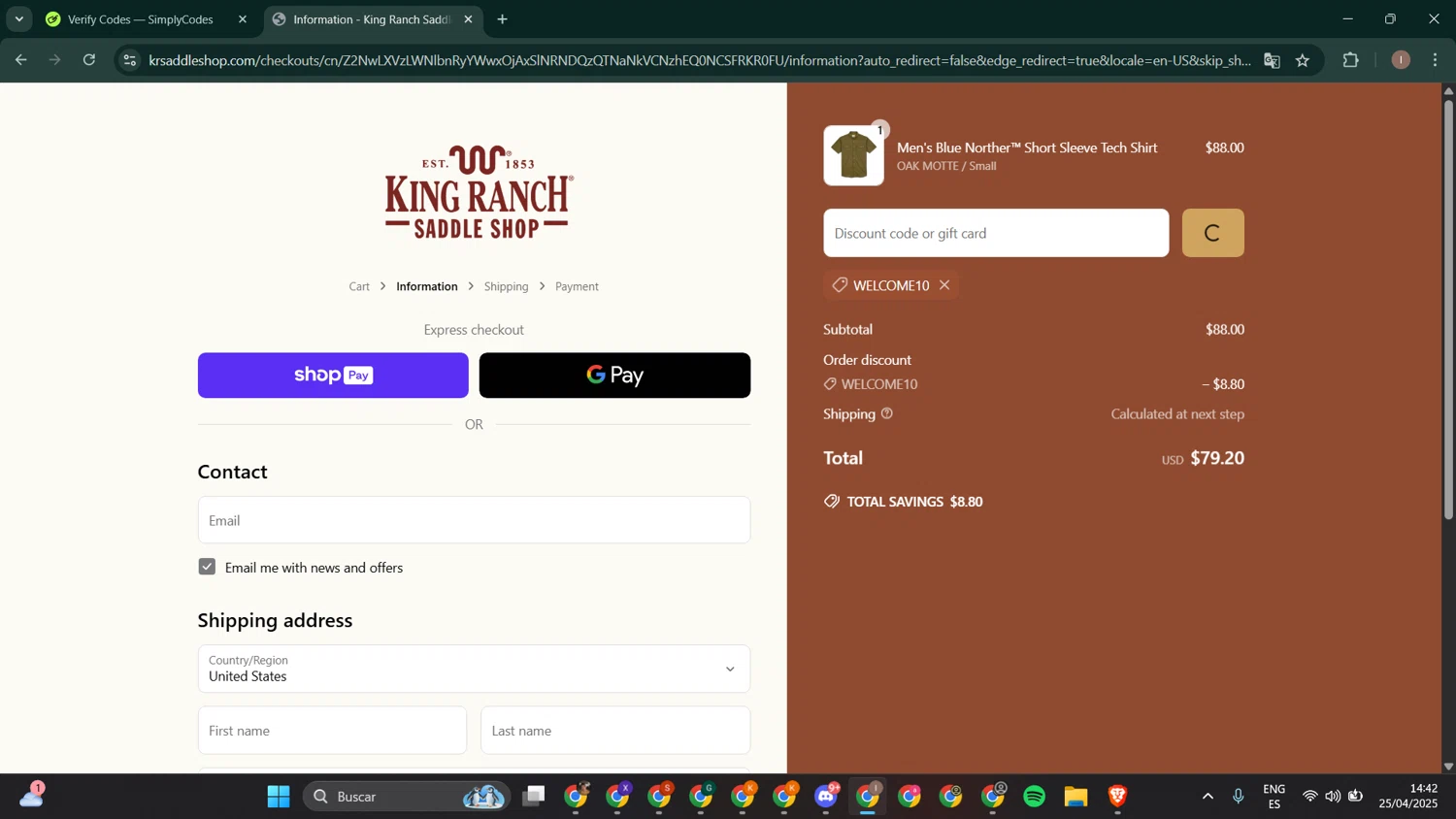Reload the checkout page
Viewport: 1456px width, 819px height.
(x=89, y=60)
